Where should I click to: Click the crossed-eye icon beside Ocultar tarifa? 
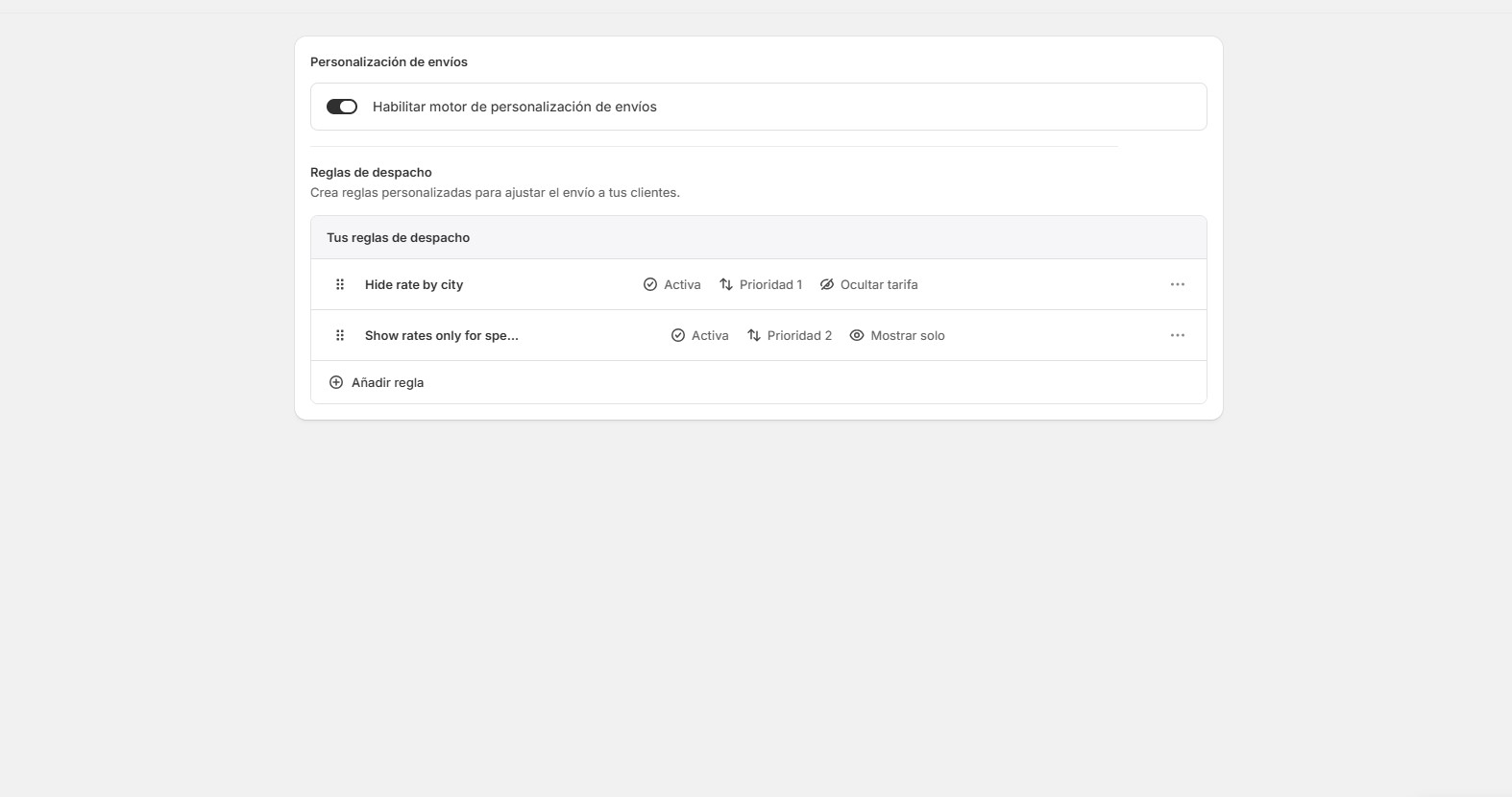(x=827, y=284)
